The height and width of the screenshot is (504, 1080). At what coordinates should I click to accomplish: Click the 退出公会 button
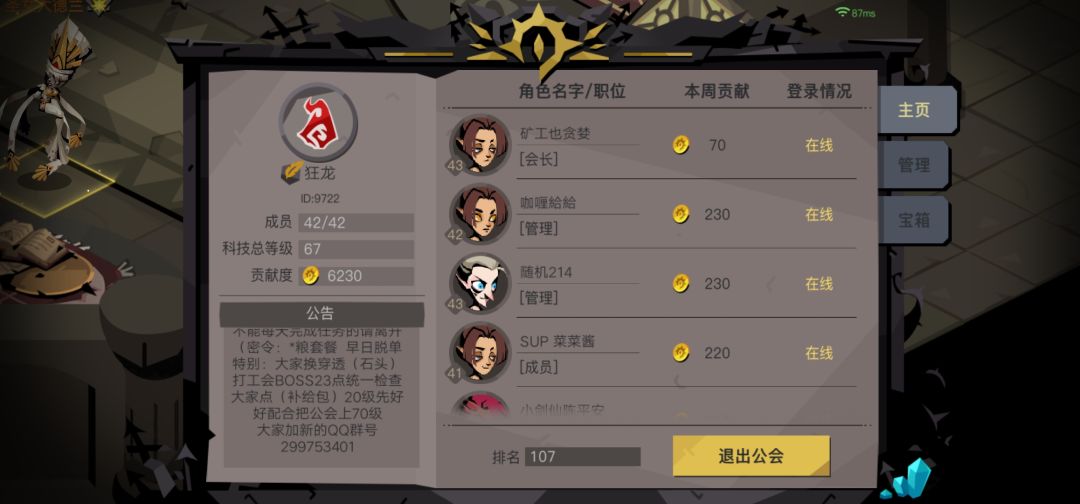(751, 456)
